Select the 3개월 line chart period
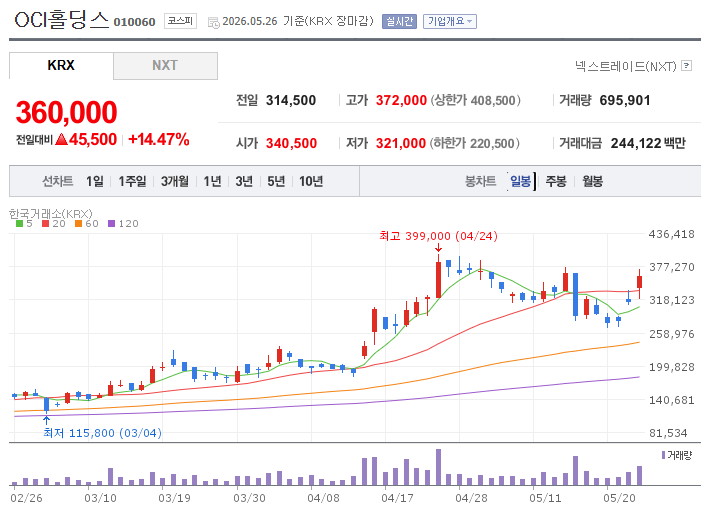The image size is (701, 507). (174, 181)
